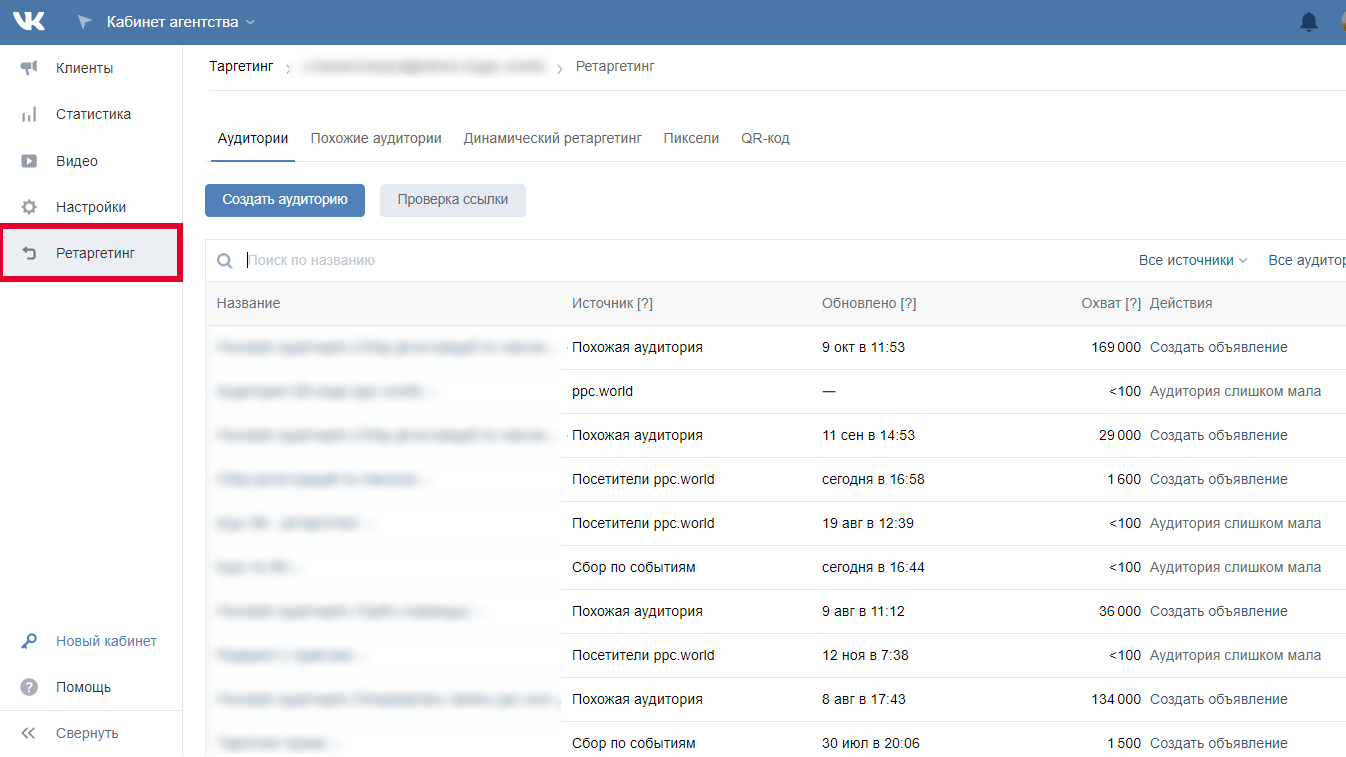
Task: Click the Таргетинг breadcrumb link
Action: tap(241, 66)
